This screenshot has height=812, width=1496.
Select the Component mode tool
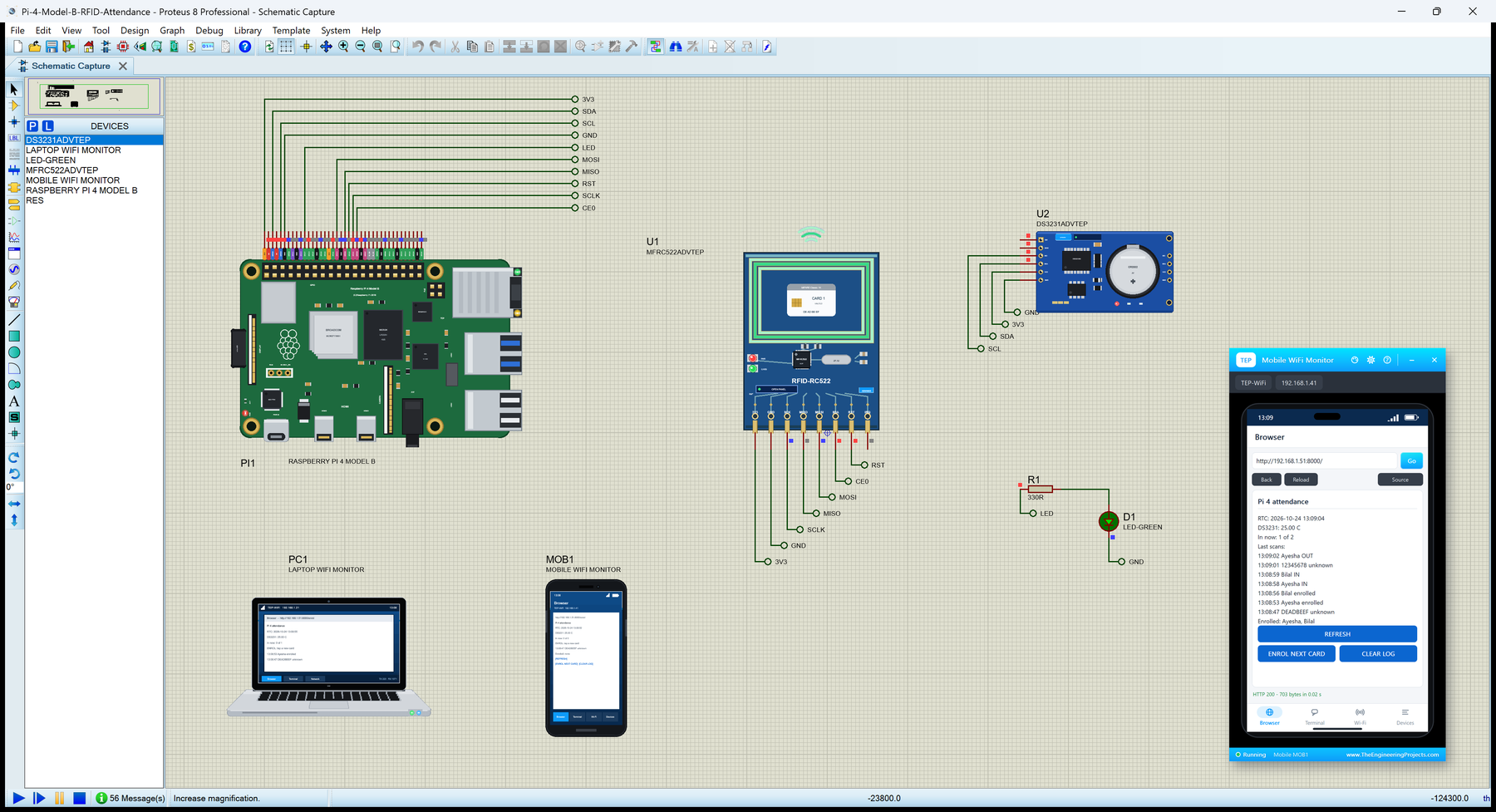pyautogui.click(x=13, y=106)
